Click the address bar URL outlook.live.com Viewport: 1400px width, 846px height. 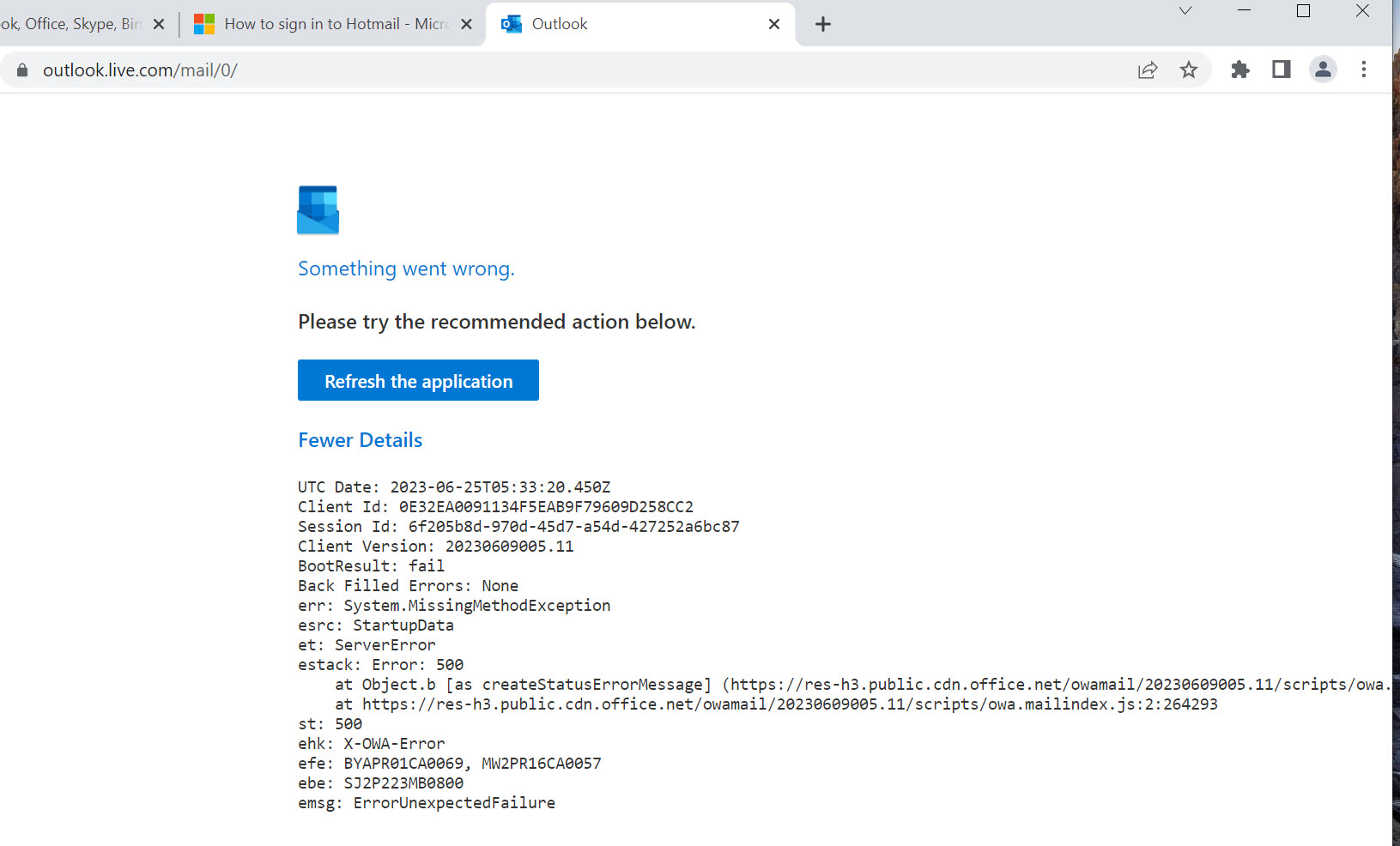(140, 70)
